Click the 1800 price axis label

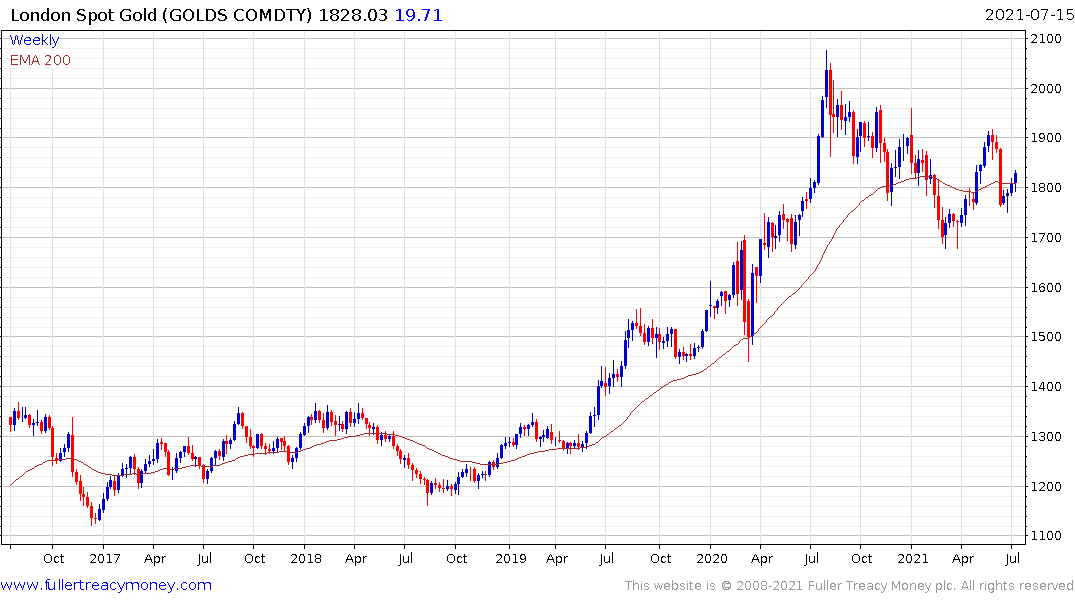pyautogui.click(x=1046, y=188)
